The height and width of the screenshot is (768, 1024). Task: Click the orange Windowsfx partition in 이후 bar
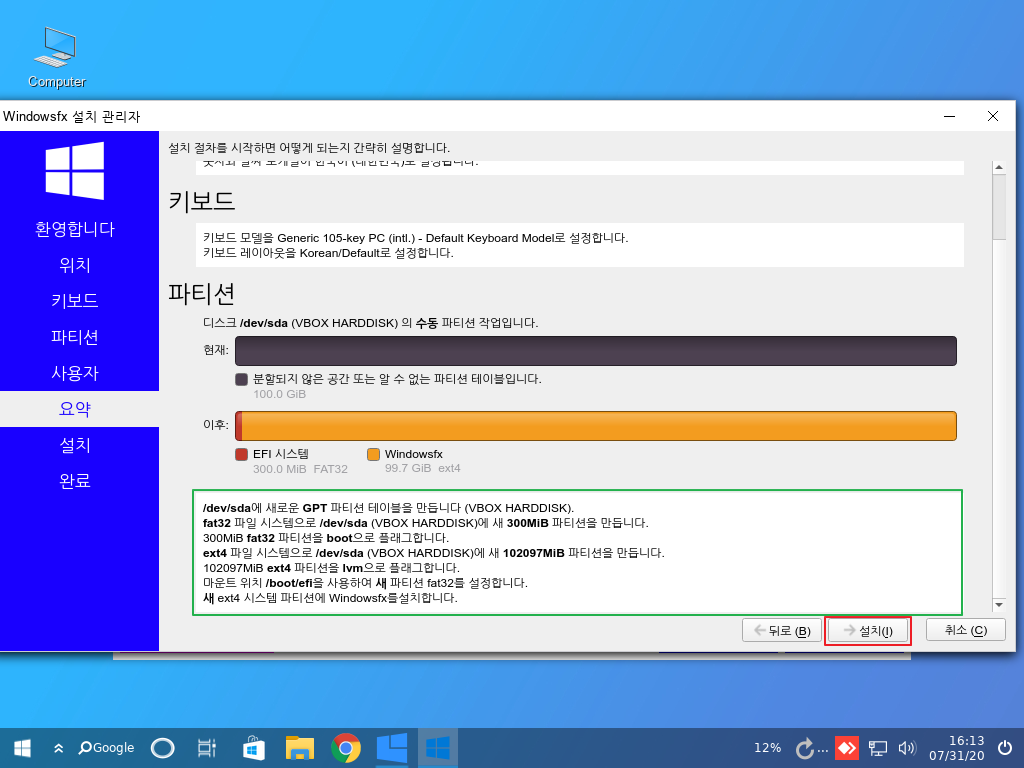599,426
